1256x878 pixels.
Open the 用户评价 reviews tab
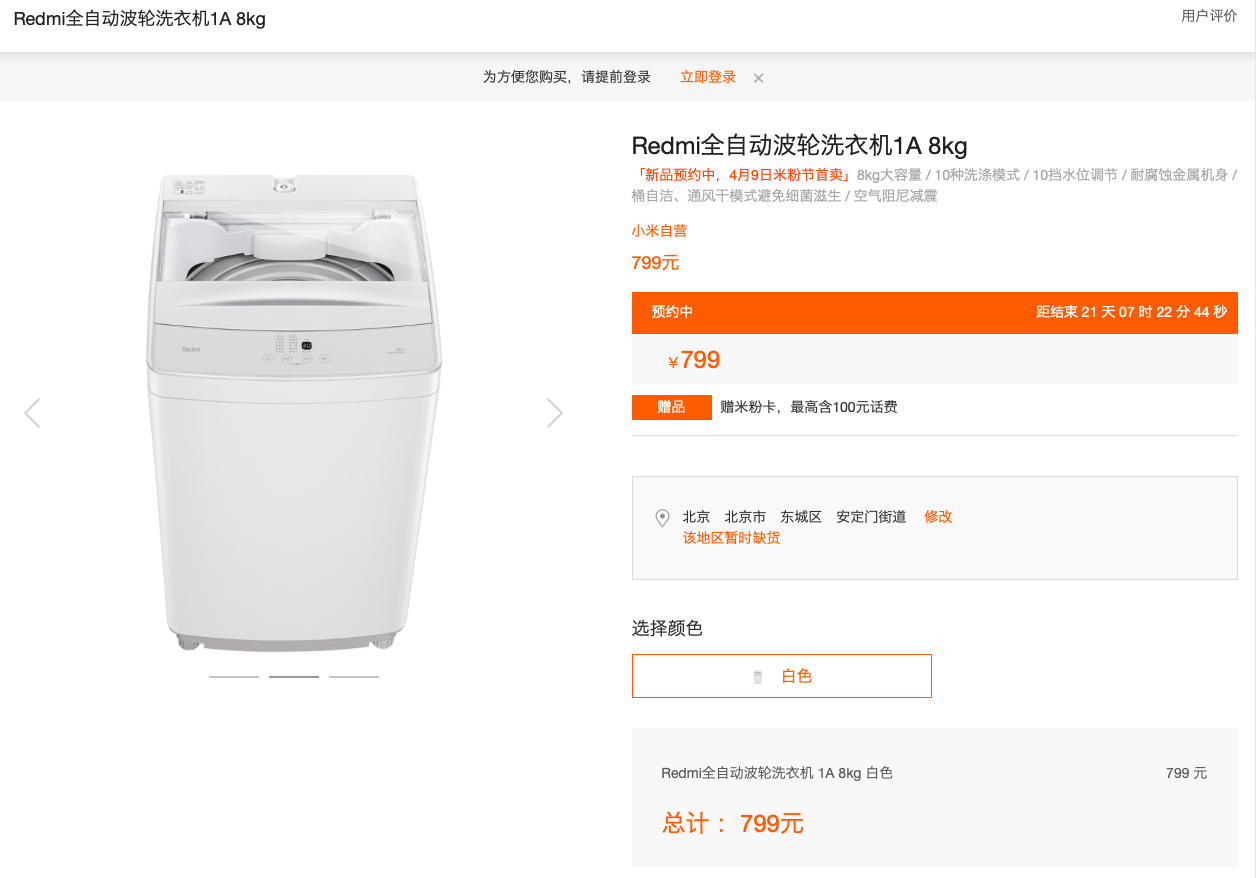tap(1209, 16)
